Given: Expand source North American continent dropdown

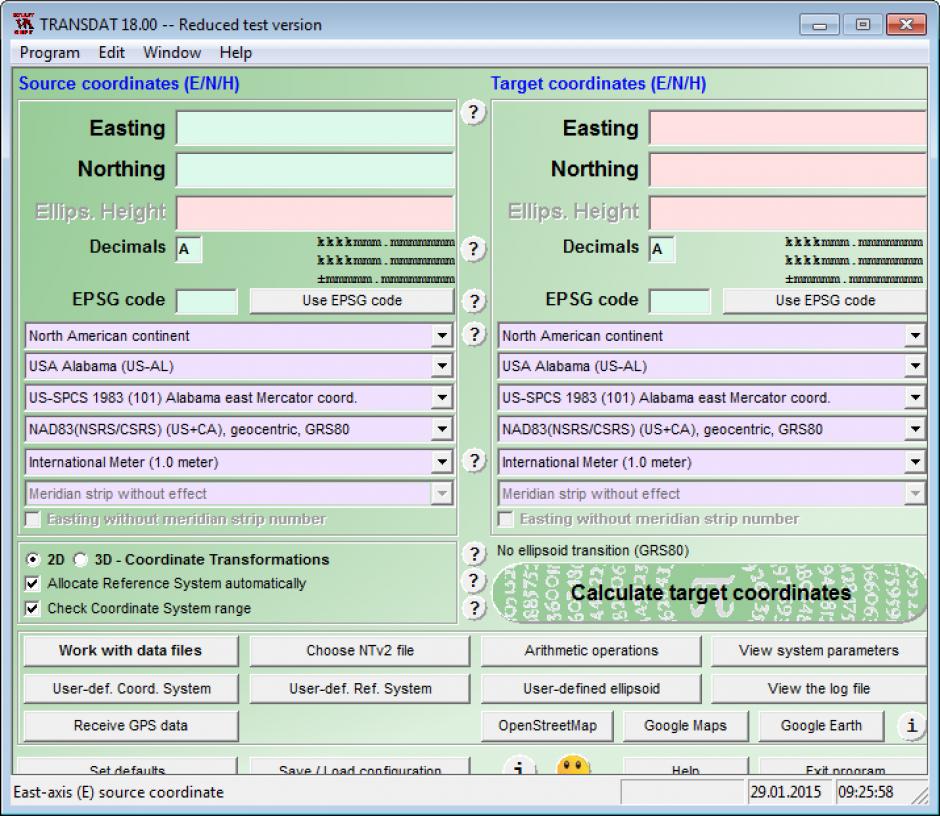Looking at the screenshot, I should [x=441, y=336].
